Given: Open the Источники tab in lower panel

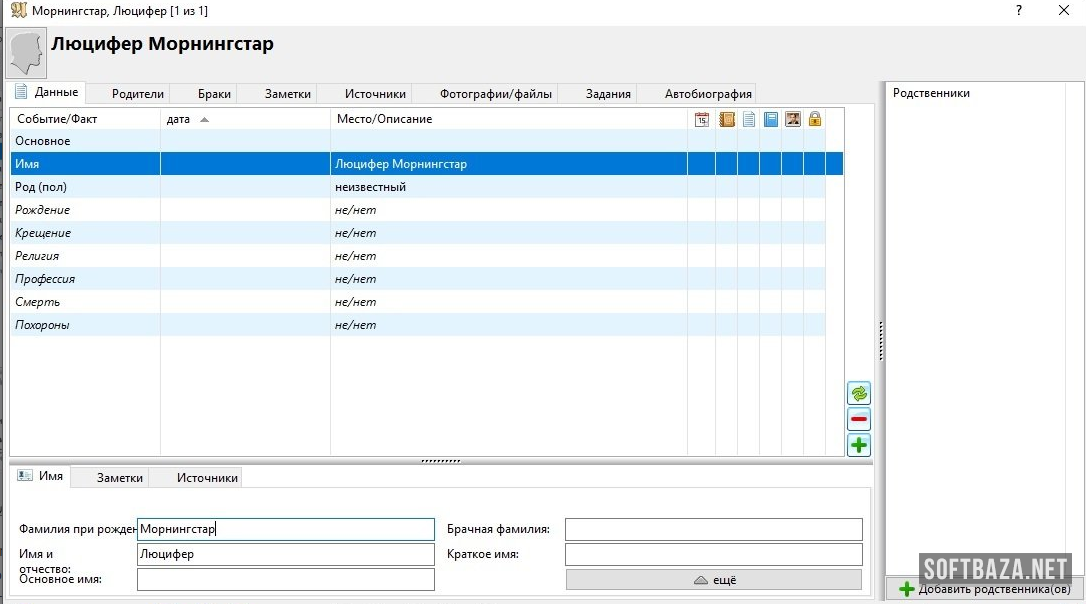Looking at the screenshot, I should click(207, 478).
